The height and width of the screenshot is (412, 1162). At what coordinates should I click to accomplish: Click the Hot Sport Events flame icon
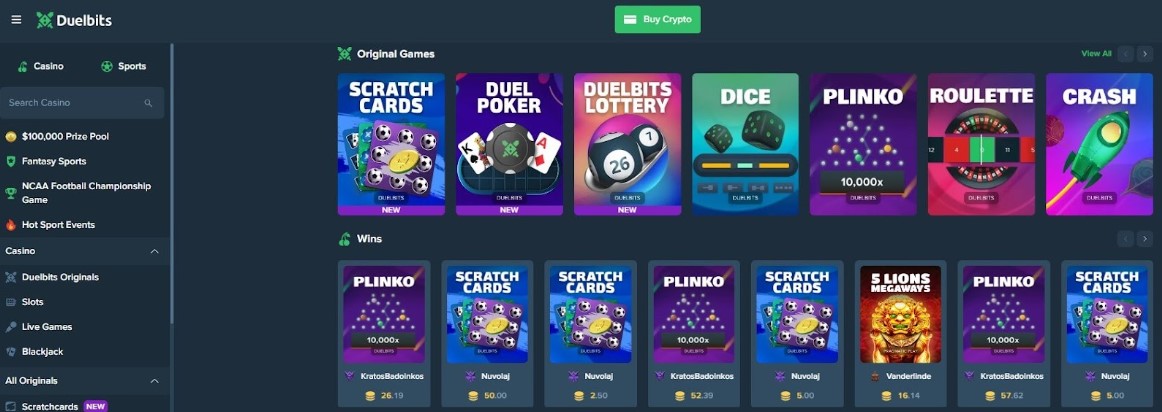point(10,225)
